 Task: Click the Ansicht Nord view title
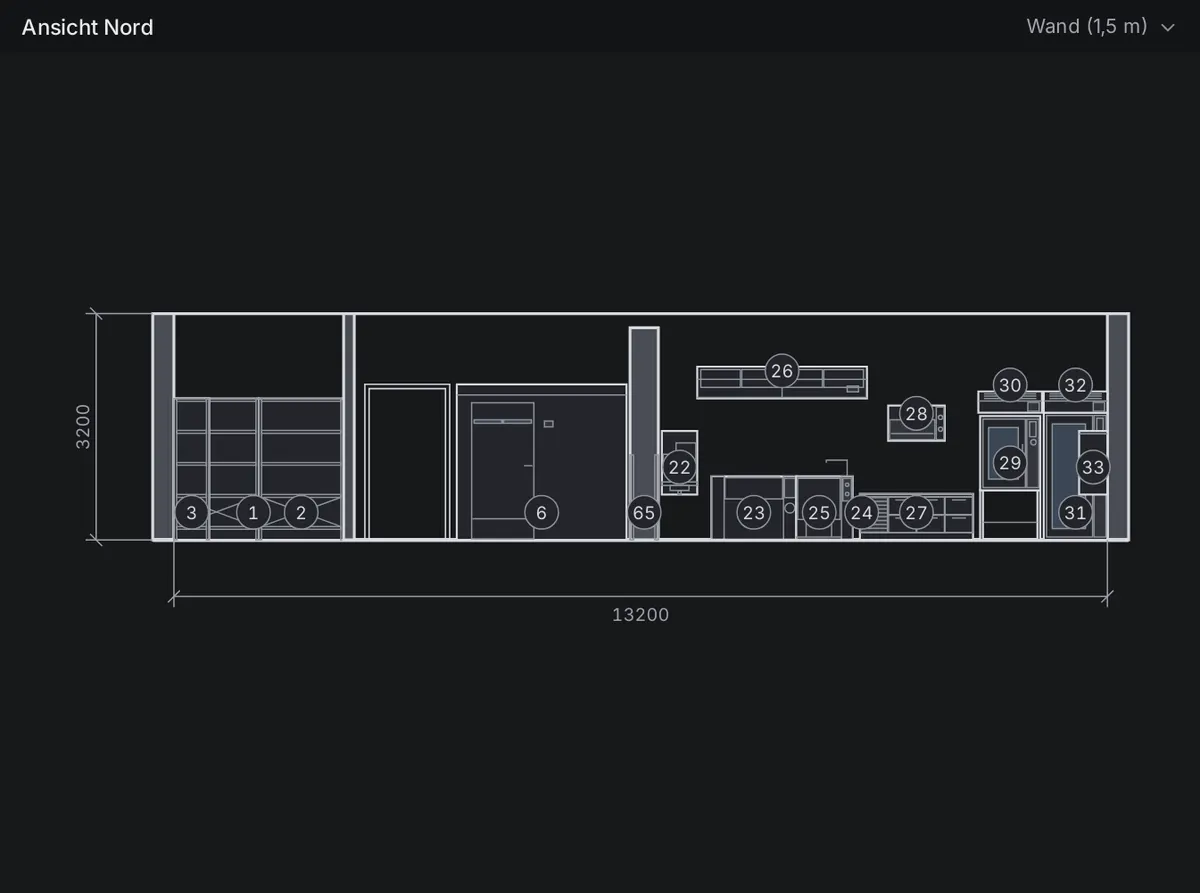tap(88, 27)
